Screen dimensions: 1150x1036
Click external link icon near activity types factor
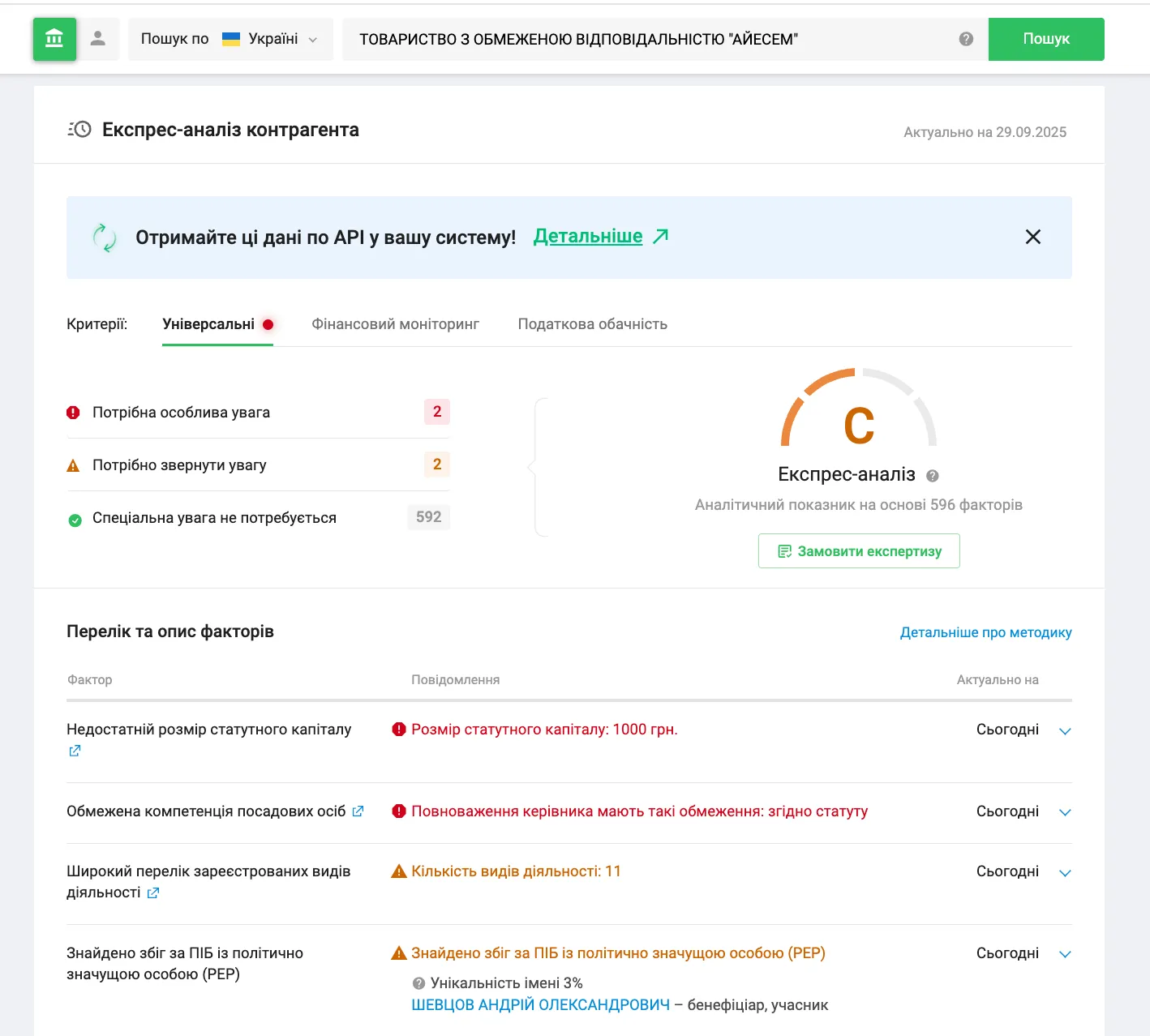click(x=153, y=893)
